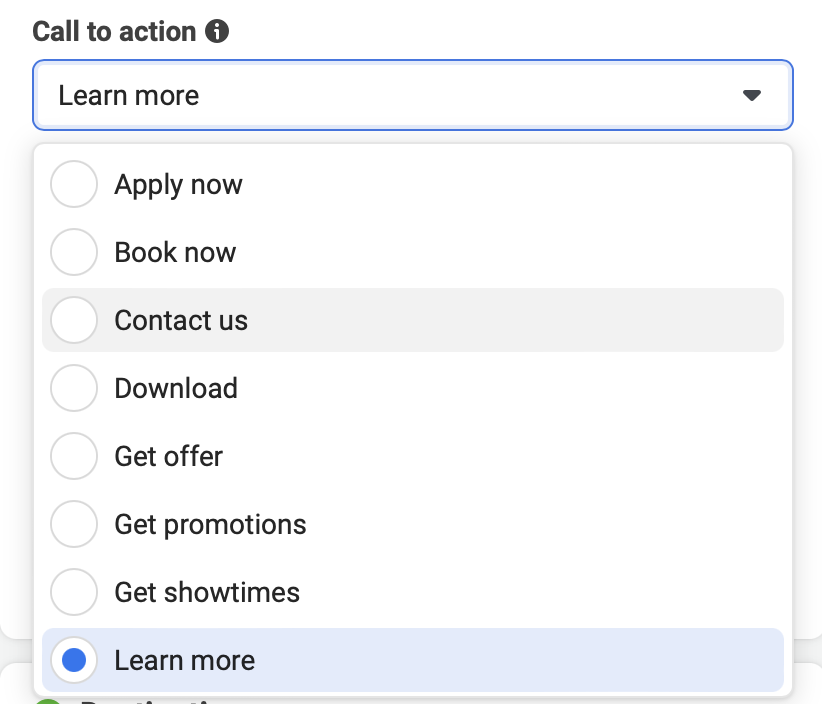Click the Call to action heading label

114,31
